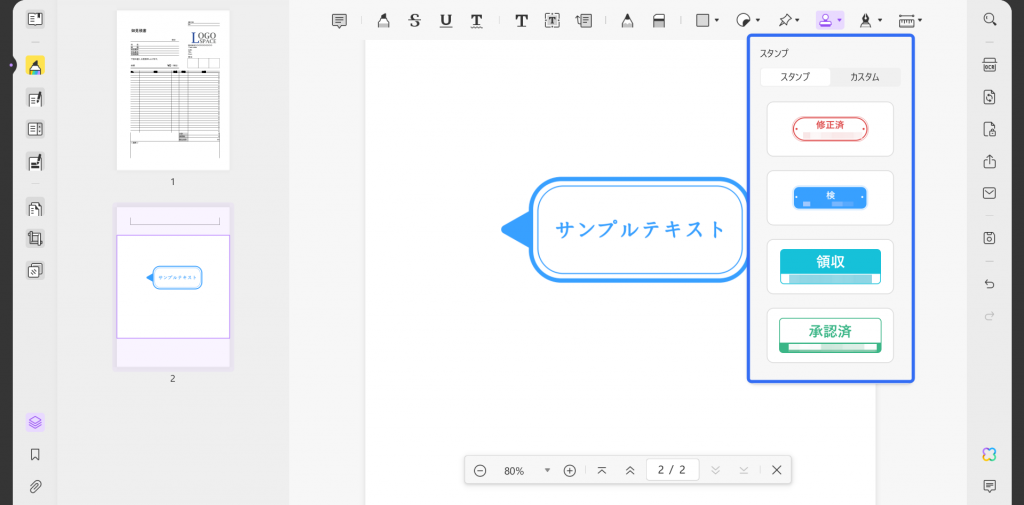The width and height of the screenshot is (1024, 505).
Task: Select the Typewriter text comment tool
Action: [x=521, y=21]
